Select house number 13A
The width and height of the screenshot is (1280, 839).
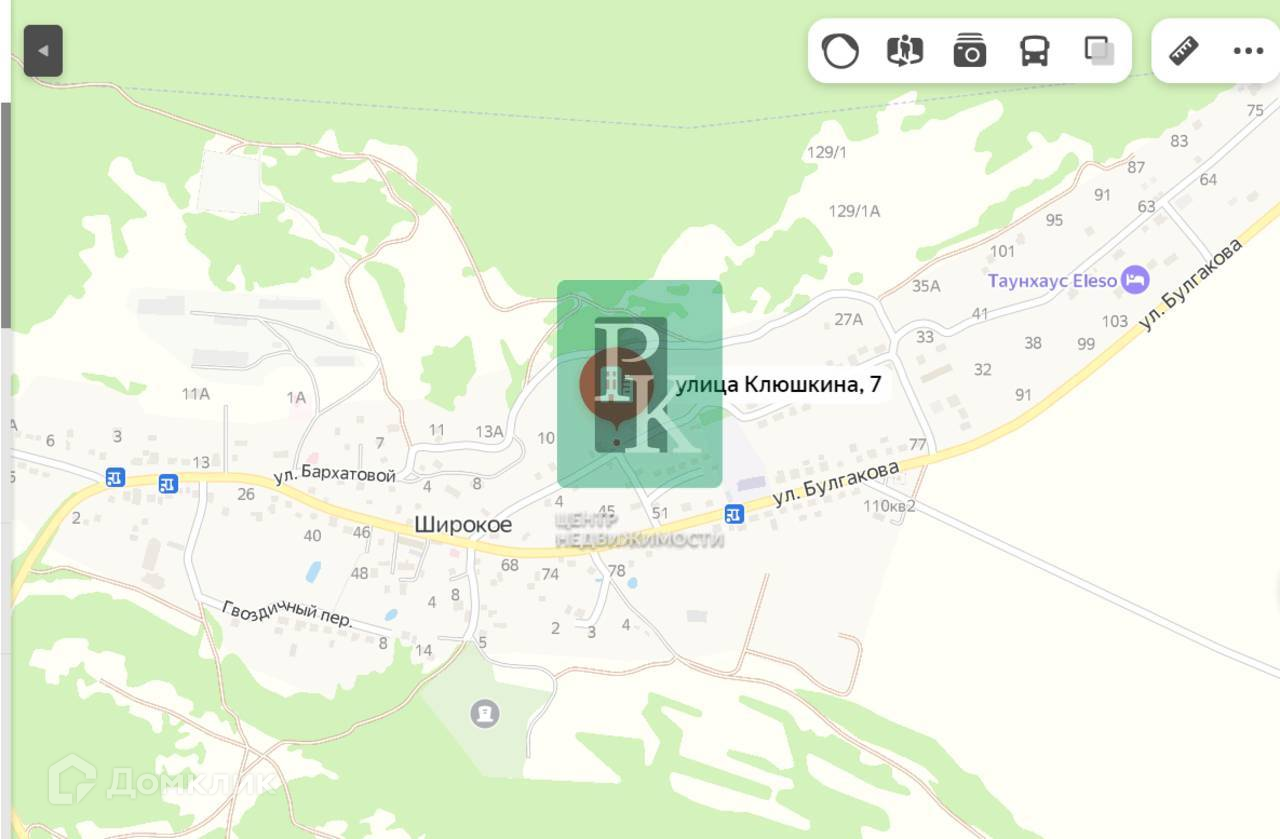tap(489, 432)
